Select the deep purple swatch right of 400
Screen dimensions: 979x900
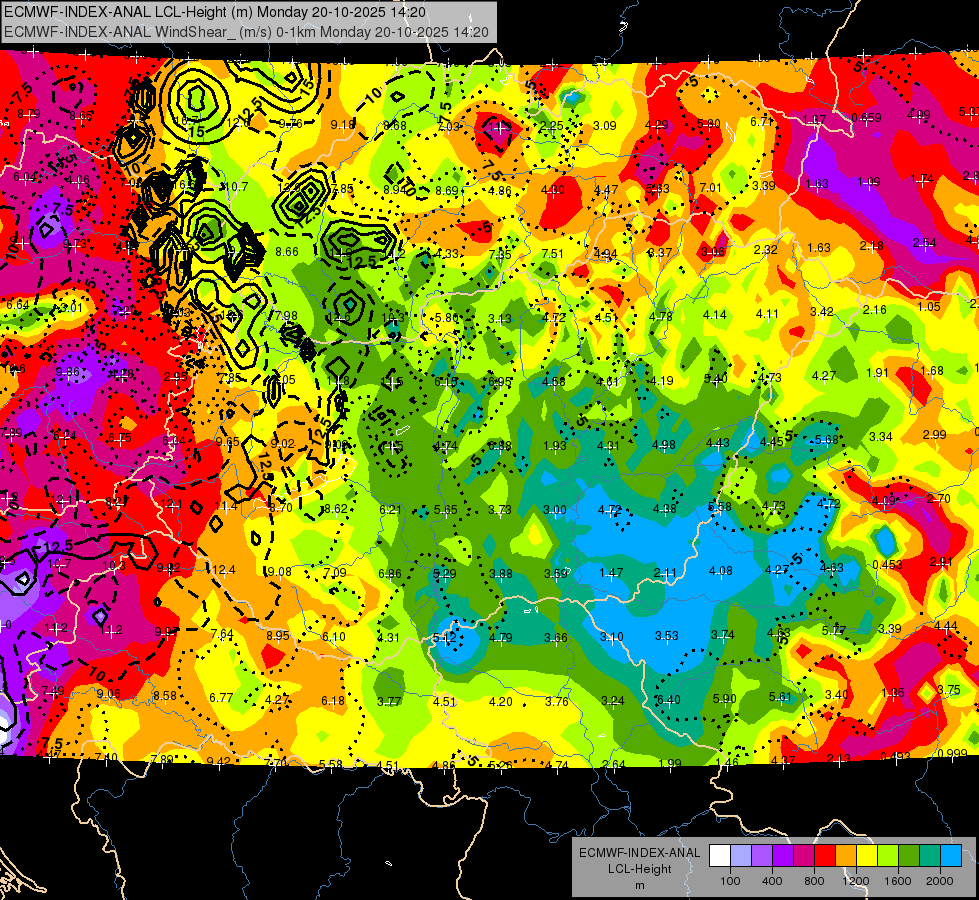tap(783, 856)
